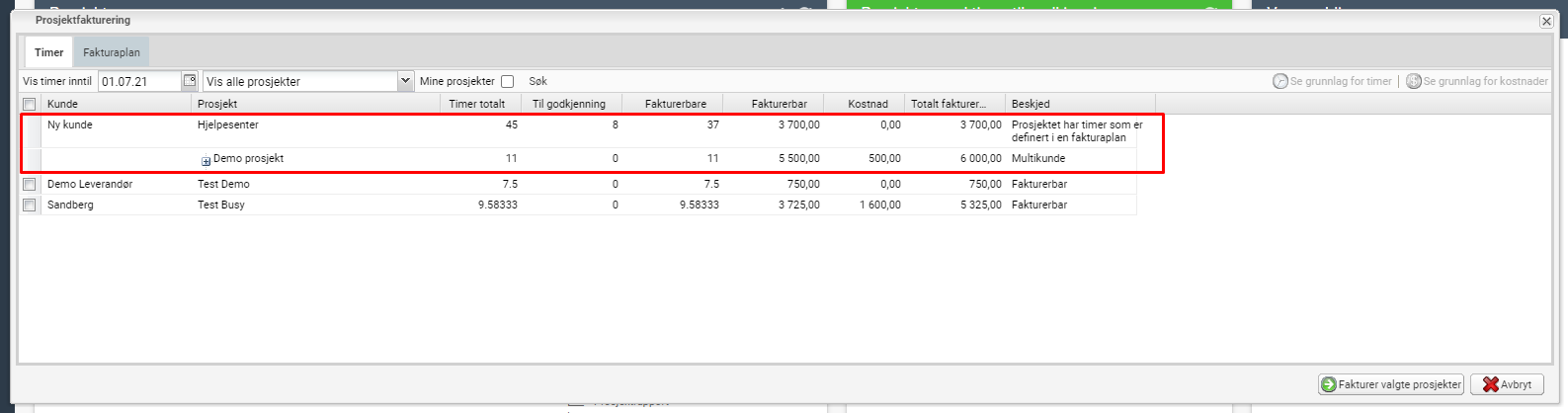
Task: Check the Demo Leverandør row checkbox
Action: pos(30,184)
